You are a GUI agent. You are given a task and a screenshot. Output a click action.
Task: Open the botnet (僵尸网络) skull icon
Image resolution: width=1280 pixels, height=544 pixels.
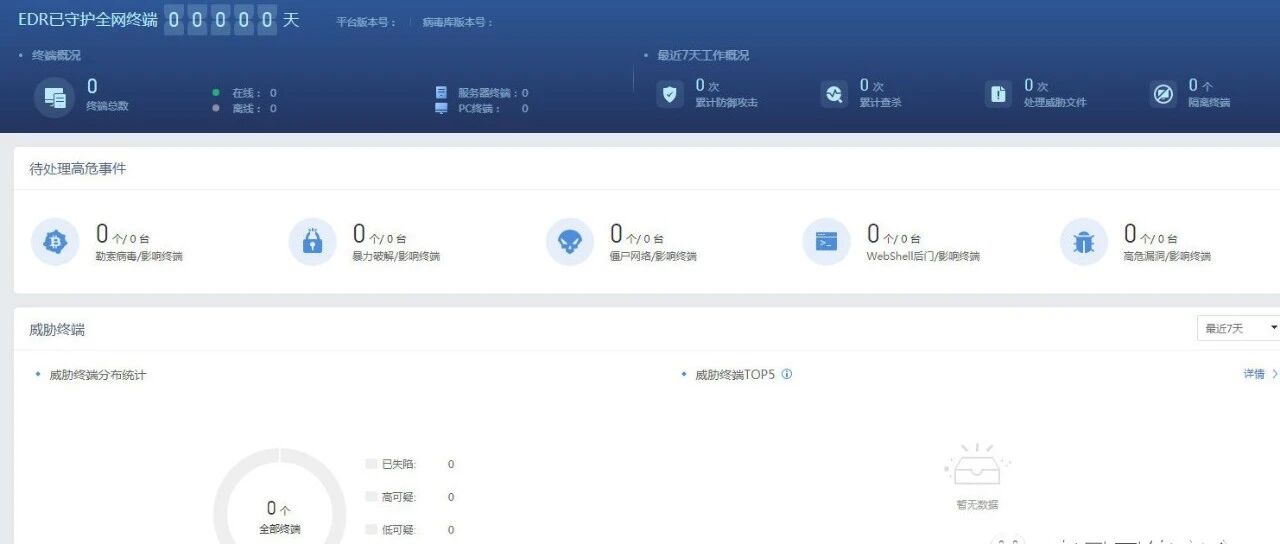[x=569, y=242]
